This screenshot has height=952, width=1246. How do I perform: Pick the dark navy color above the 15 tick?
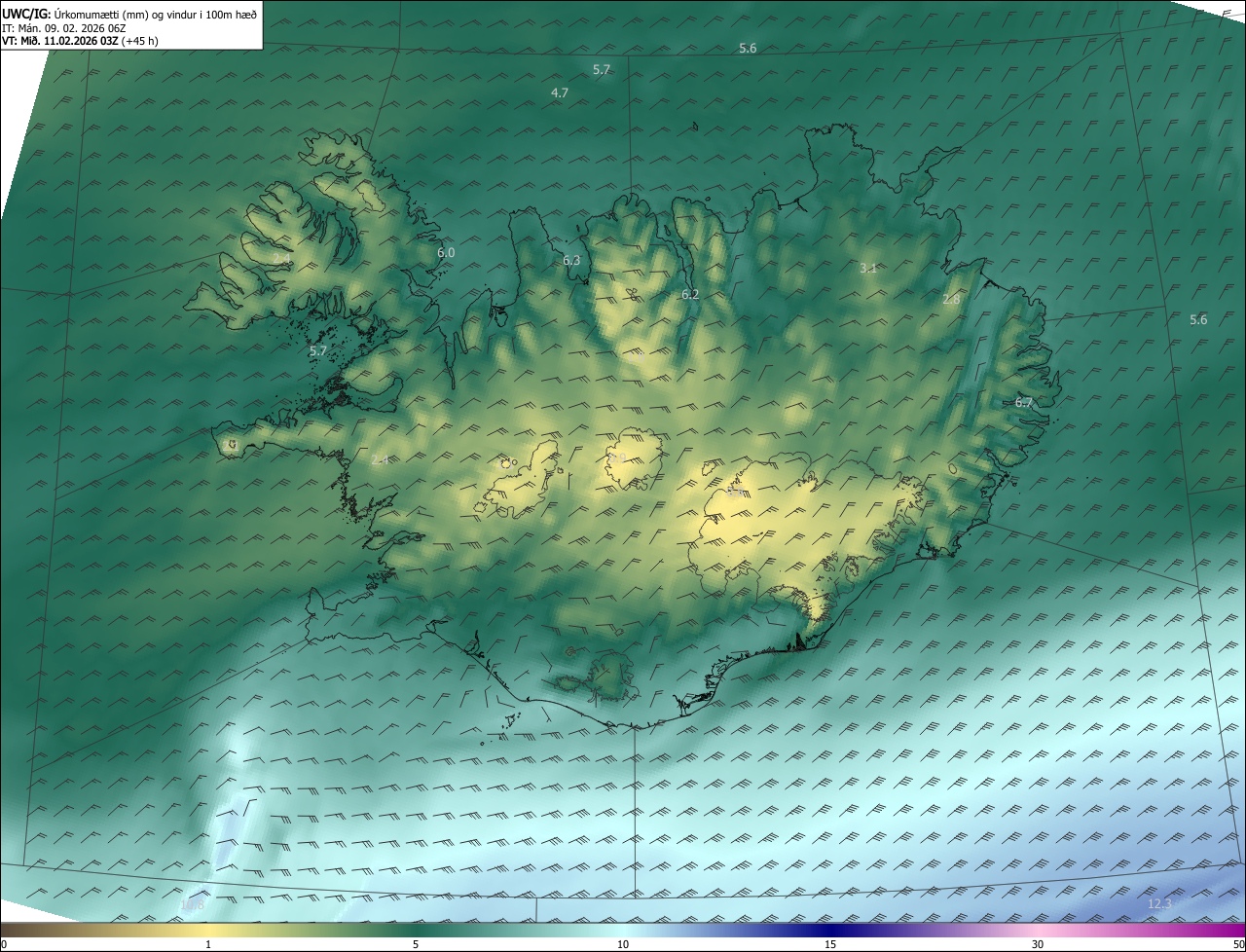pyautogui.click(x=830, y=930)
